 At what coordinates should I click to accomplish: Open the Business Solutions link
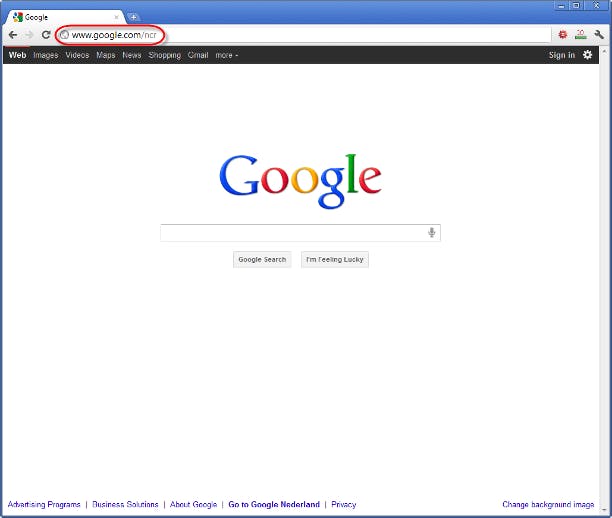[x=125, y=504]
